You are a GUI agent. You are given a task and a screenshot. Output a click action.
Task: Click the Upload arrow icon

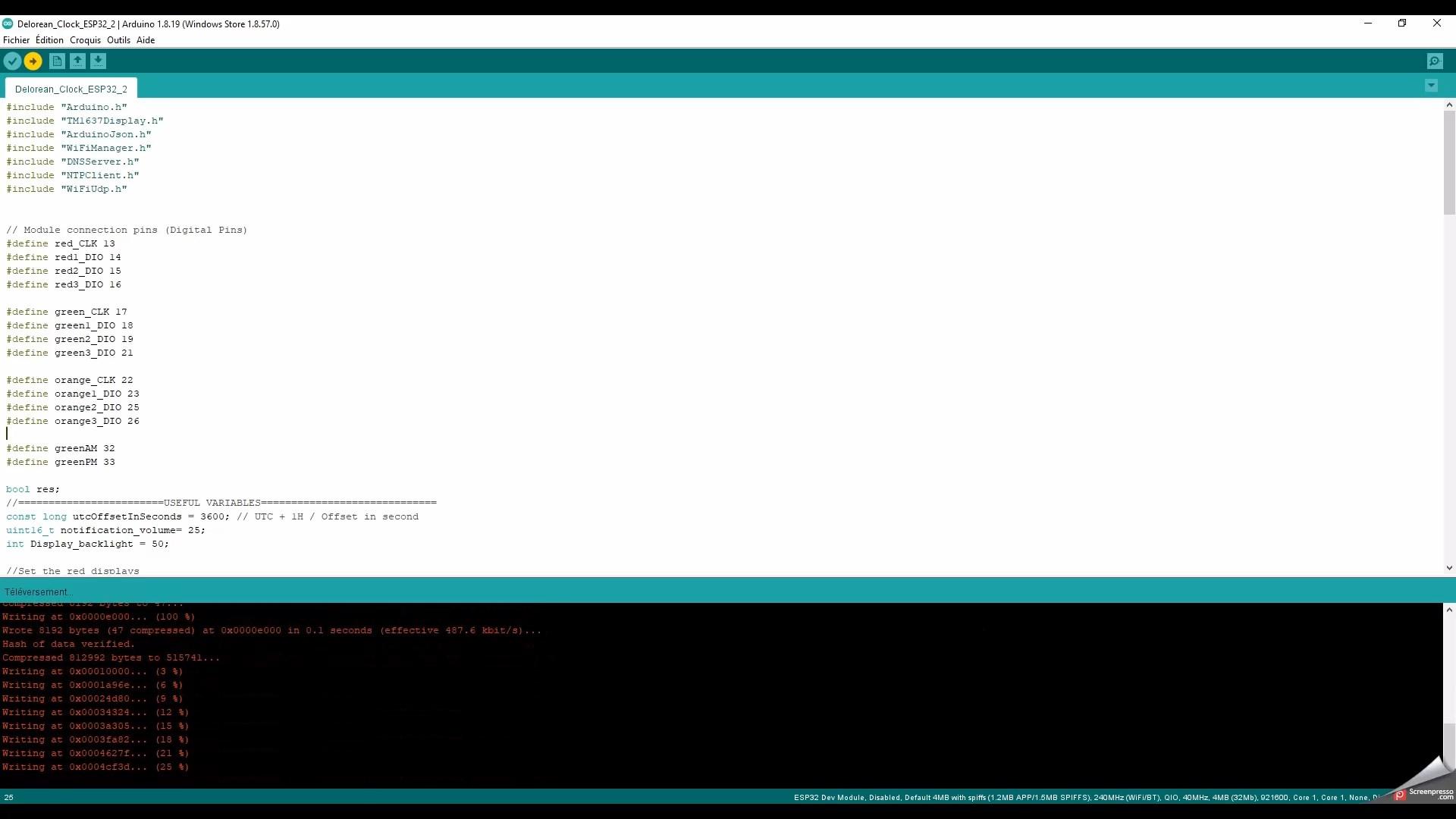click(33, 61)
